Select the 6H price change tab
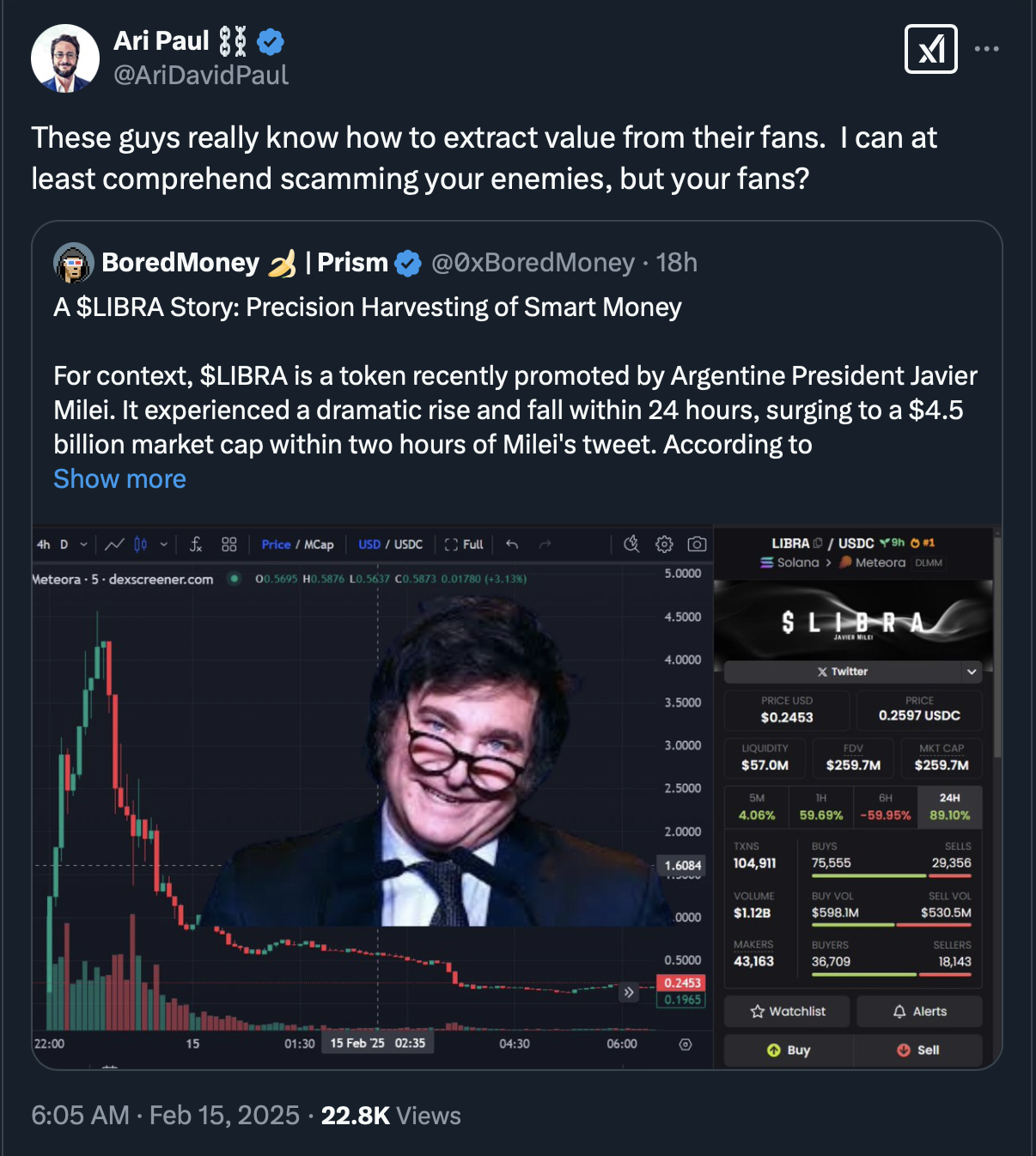Image resolution: width=1036 pixels, height=1156 pixels. 885,807
